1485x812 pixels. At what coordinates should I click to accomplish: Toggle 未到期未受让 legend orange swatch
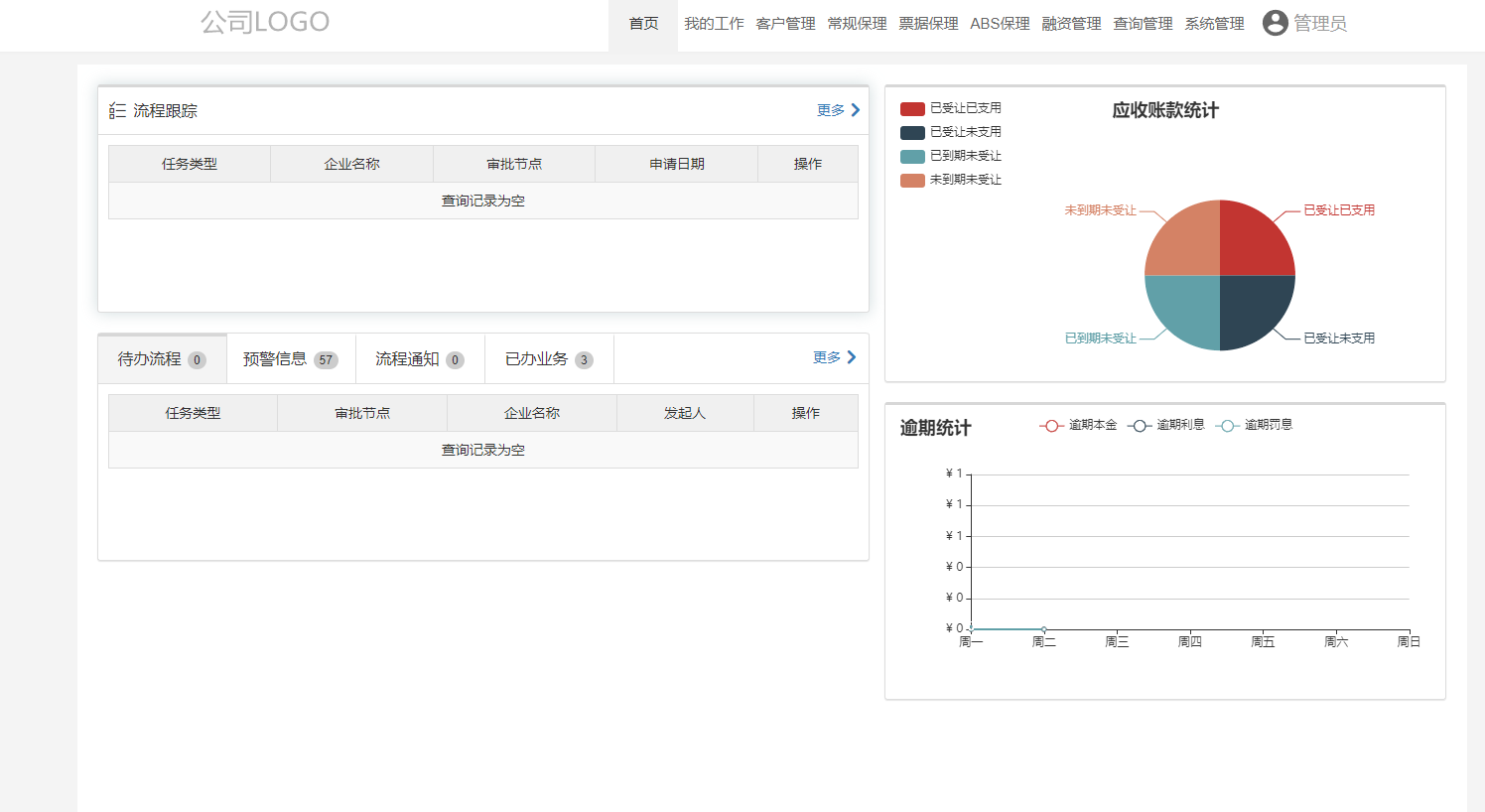912,180
